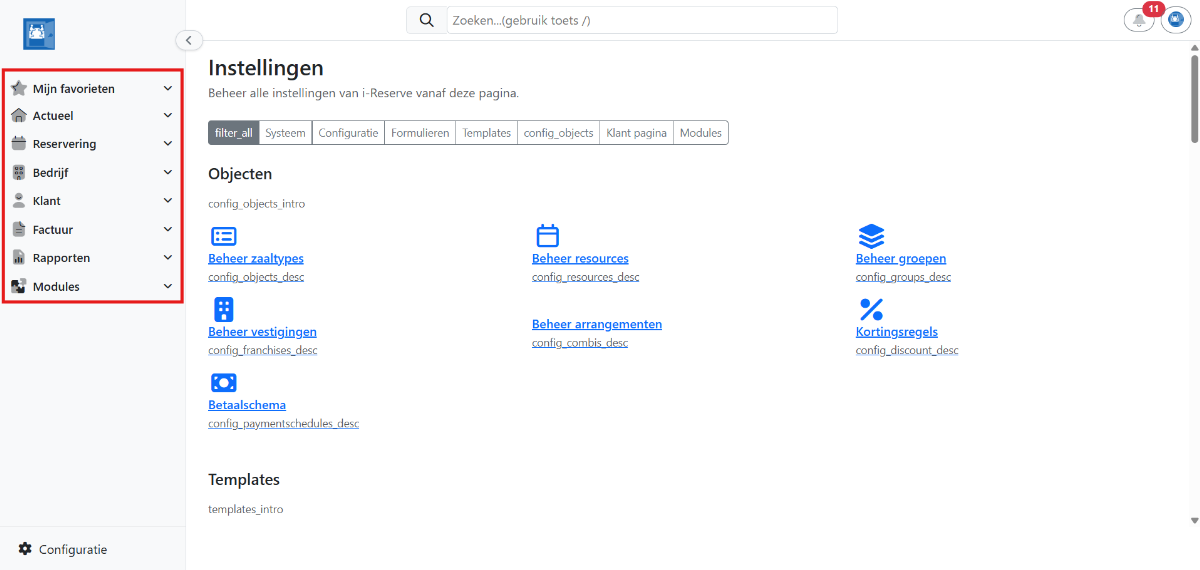Expand the Reservering sidebar section
The height and width of the screenshot is (570, 1200).
click(x=92, y=144)
